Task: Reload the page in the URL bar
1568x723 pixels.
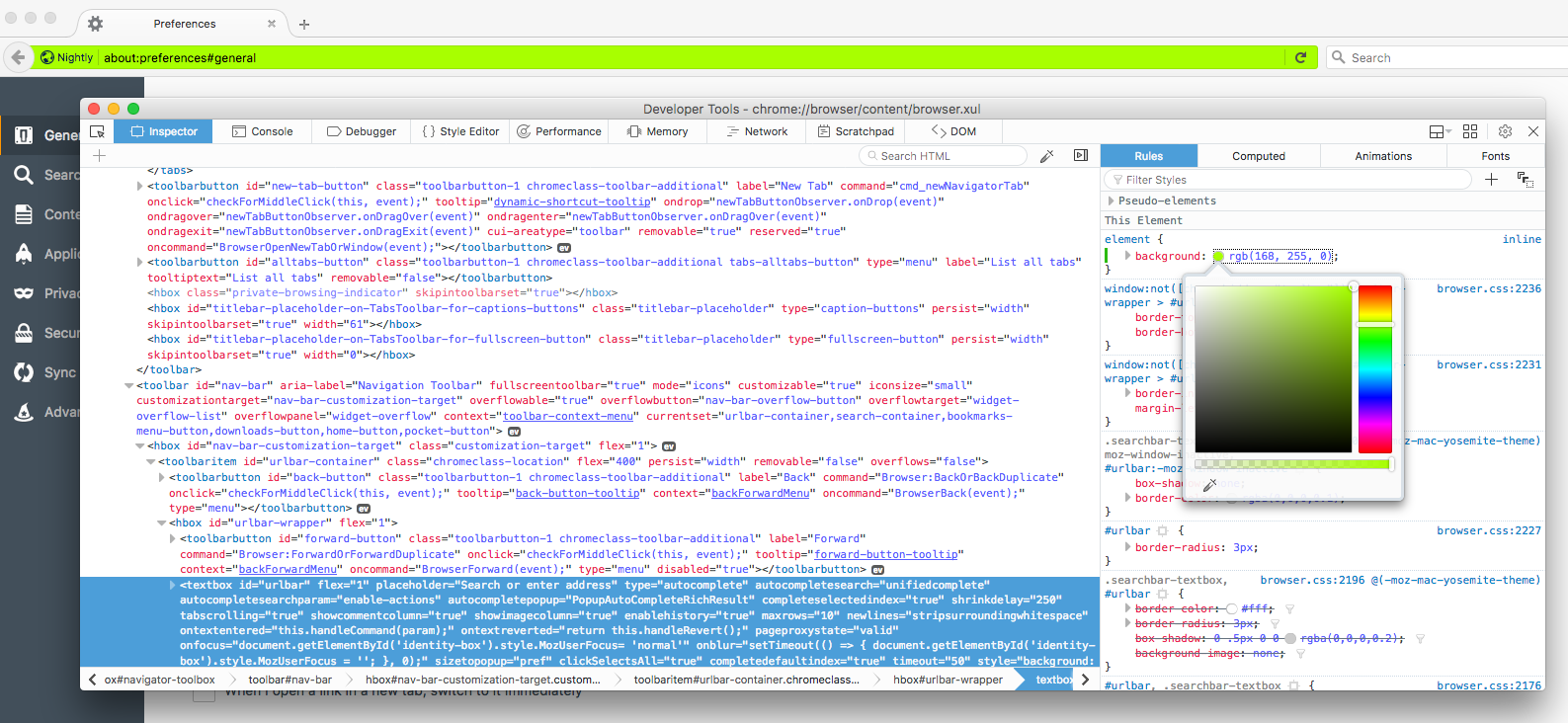Action: [1301, 57]
